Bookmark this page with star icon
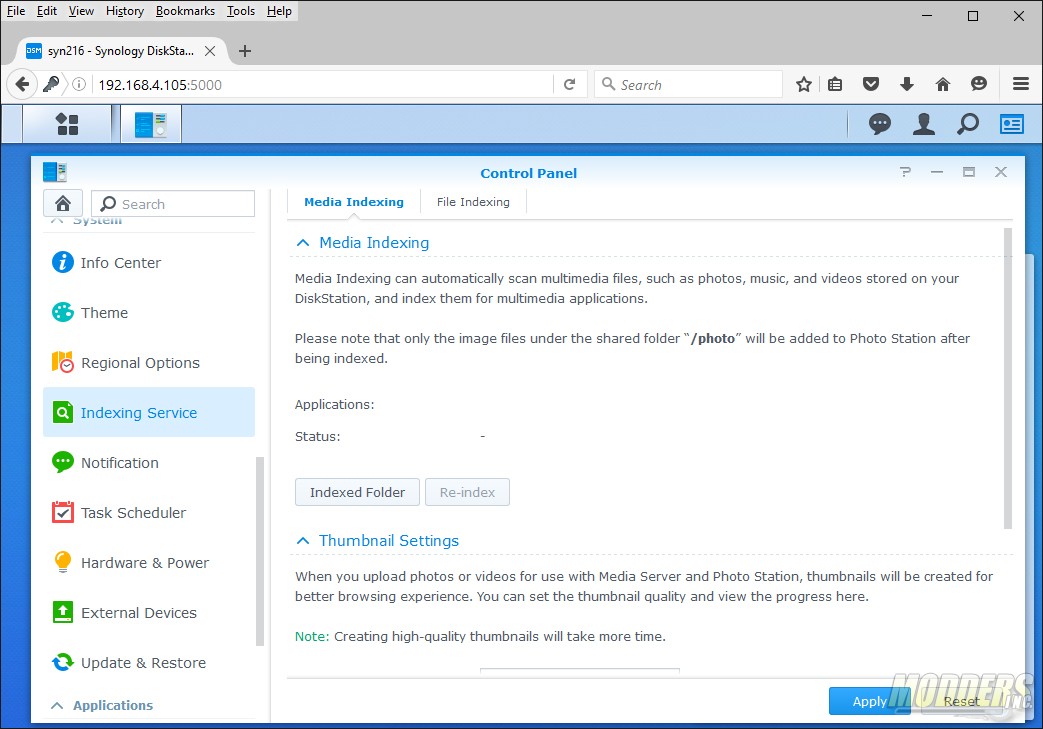This screenshot has width=1043, height=729. [x=804, y=84]
